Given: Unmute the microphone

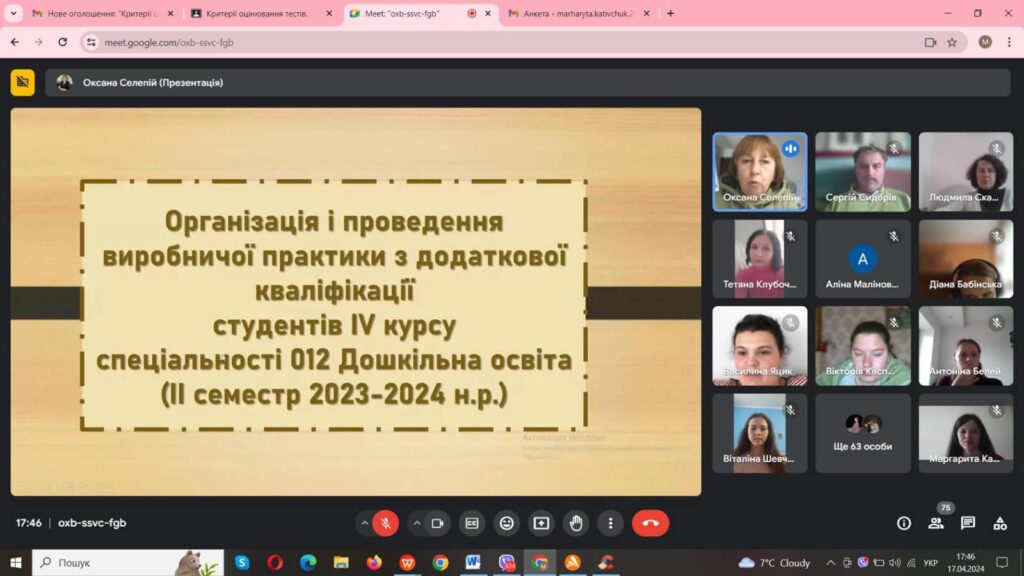Looking at the screenshot, I should coord(385,523).
